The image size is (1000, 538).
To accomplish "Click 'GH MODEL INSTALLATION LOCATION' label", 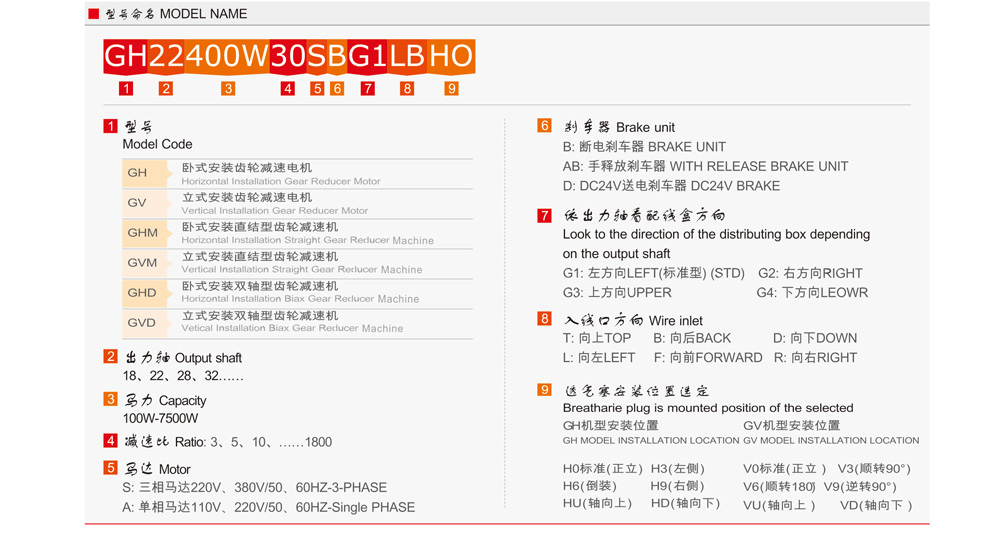I will pyautogui.click(x=650, y=440).
